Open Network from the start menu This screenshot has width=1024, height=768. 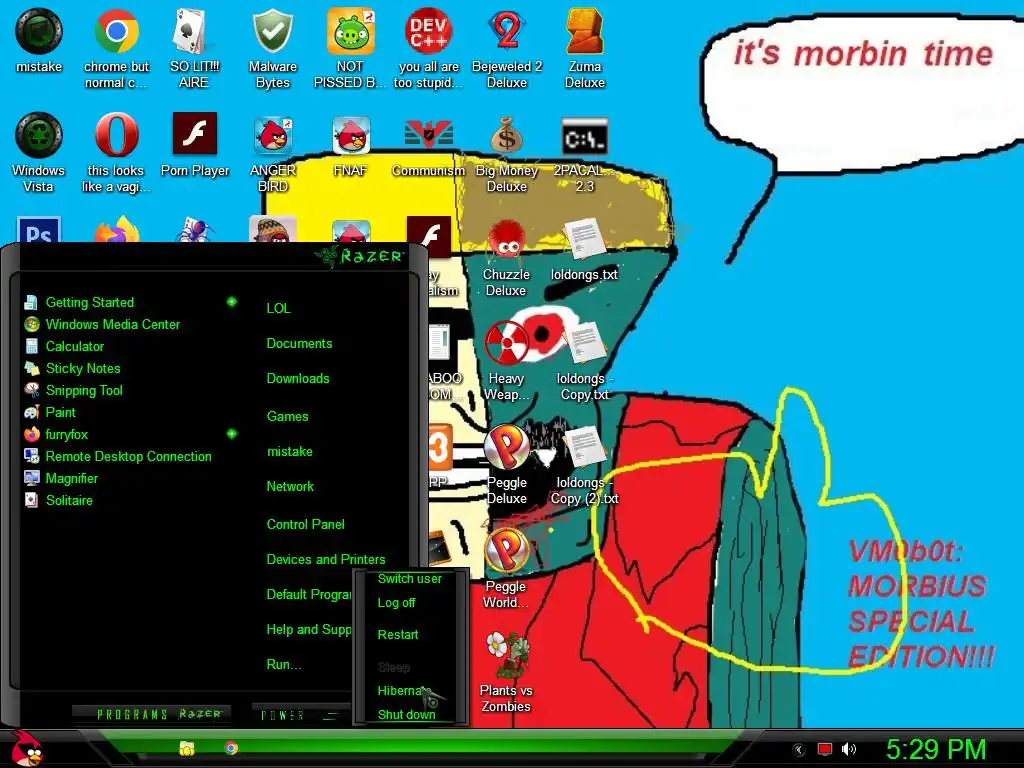(290, 486)
